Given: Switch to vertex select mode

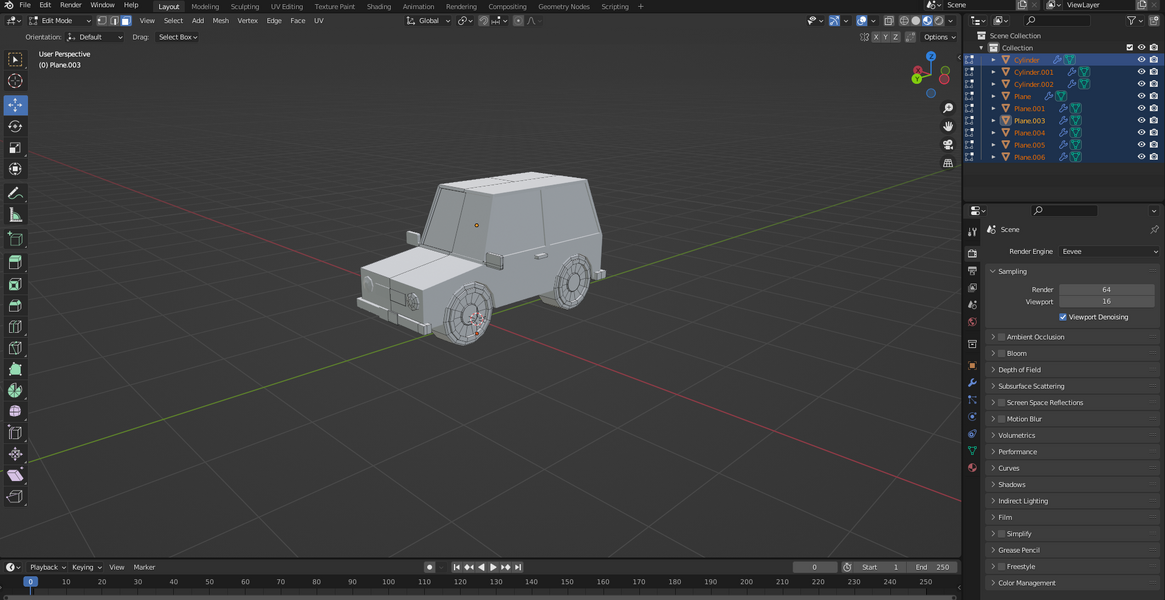Looking at the screenshot, I should point(102,21).
